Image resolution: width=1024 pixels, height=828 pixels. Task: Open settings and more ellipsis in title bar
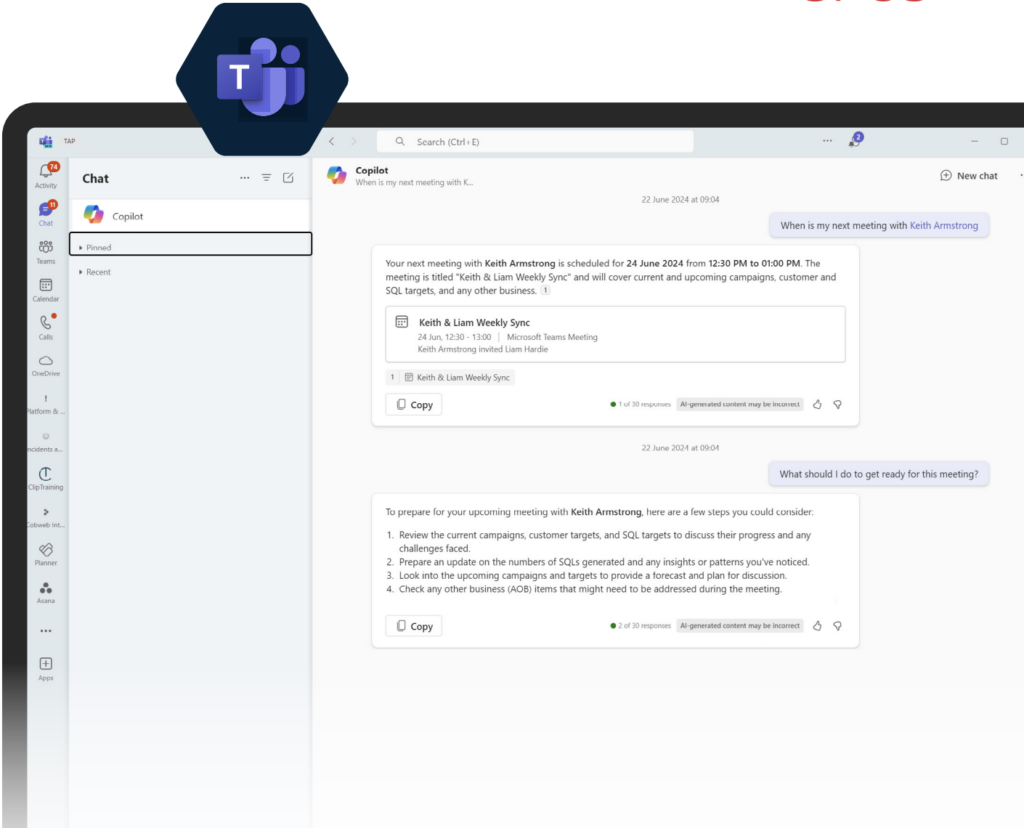[827, 140]
